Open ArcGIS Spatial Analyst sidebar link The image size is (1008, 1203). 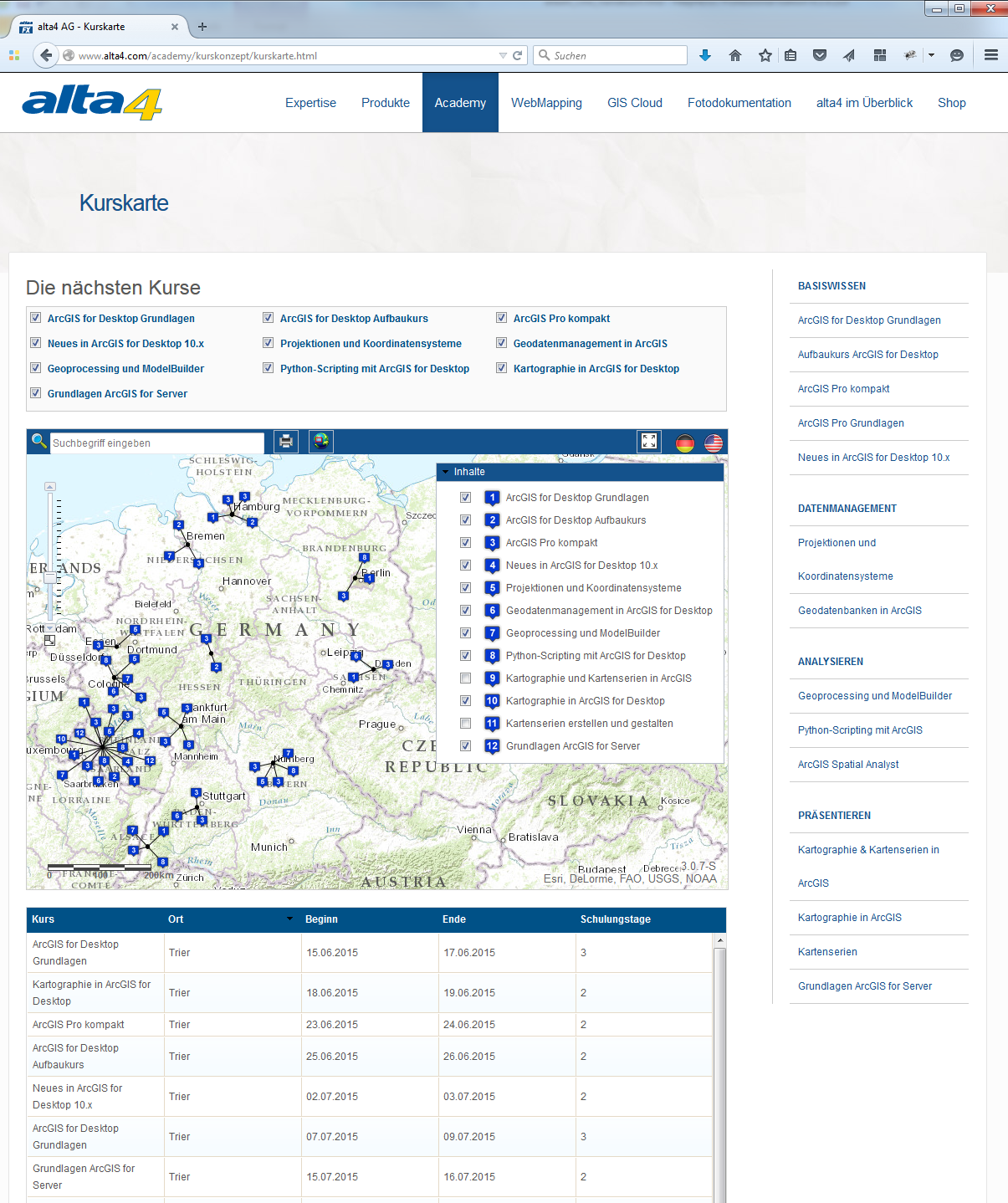pos(848,765)
